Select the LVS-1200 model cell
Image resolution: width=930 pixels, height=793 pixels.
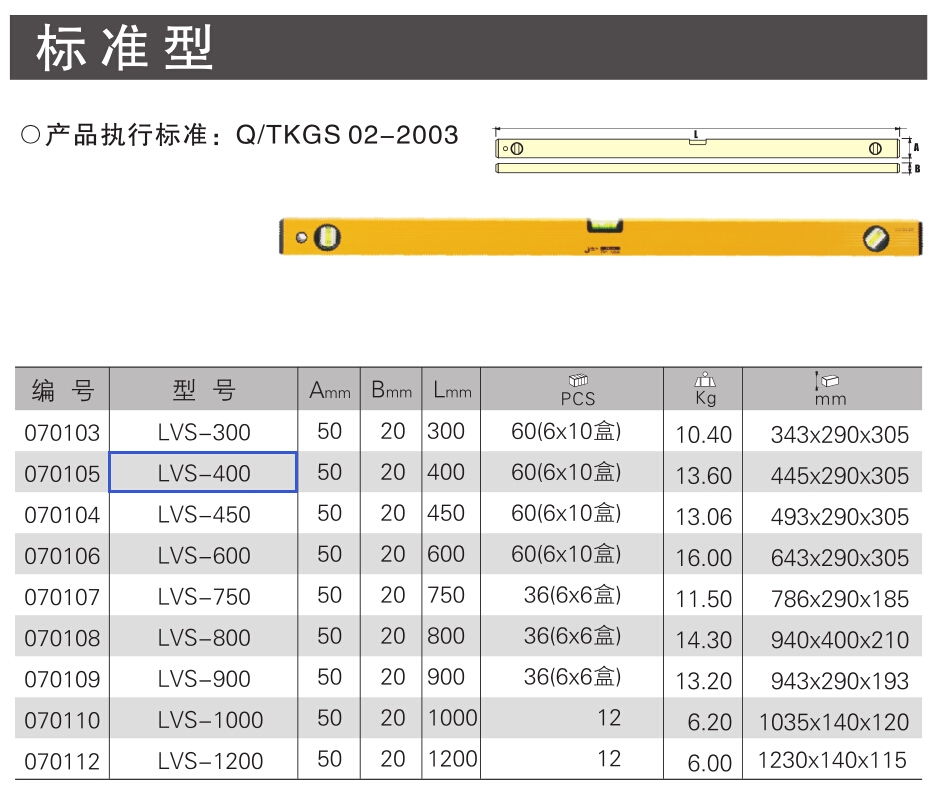click(210, 760)
